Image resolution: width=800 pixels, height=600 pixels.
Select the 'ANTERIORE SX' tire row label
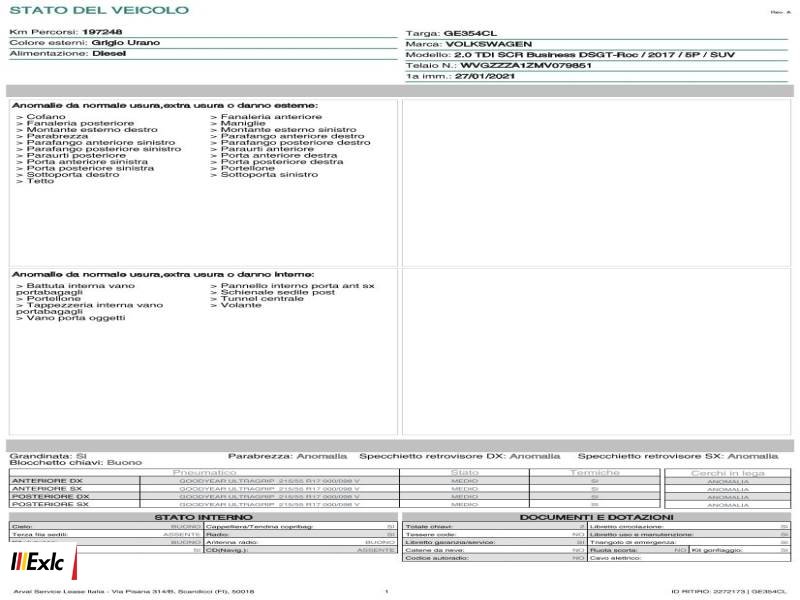point(47,489)
